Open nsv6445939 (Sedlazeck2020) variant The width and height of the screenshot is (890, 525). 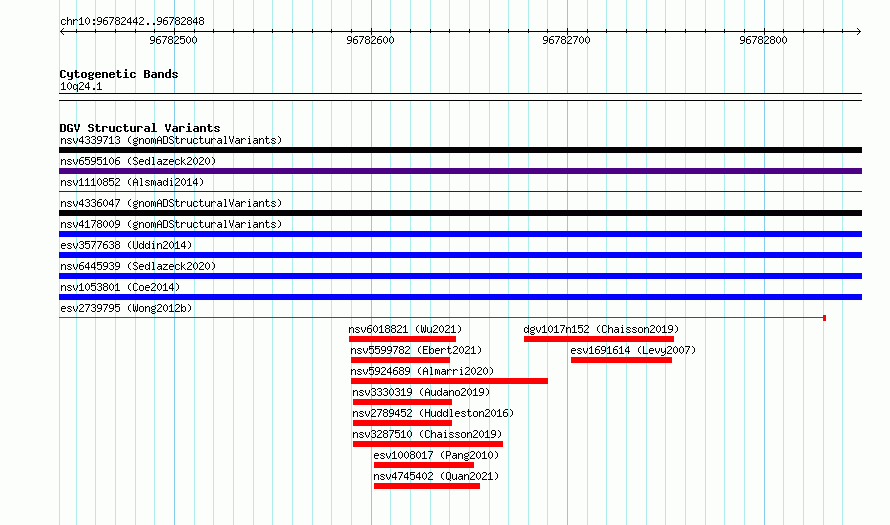point(138,266)
